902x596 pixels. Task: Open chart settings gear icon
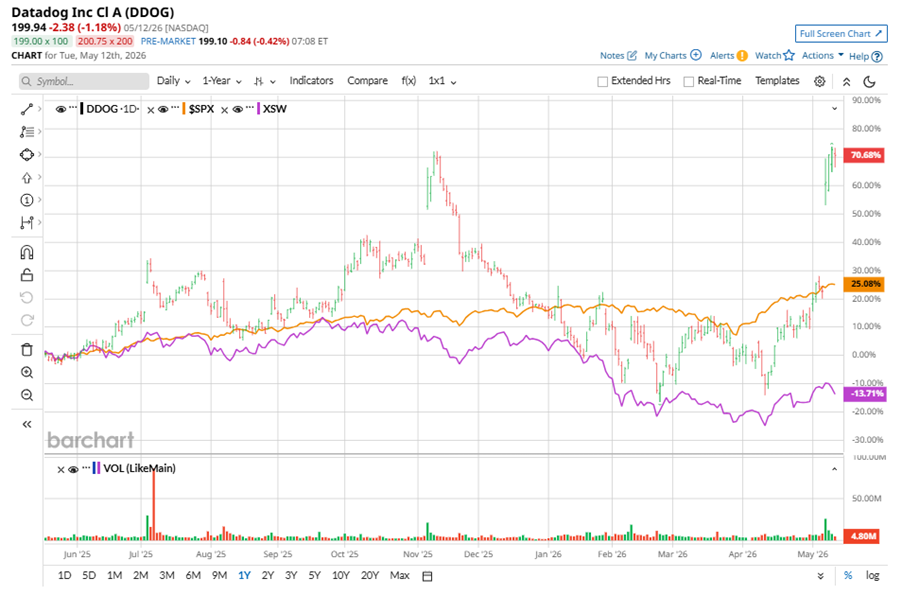coord(820,82)
